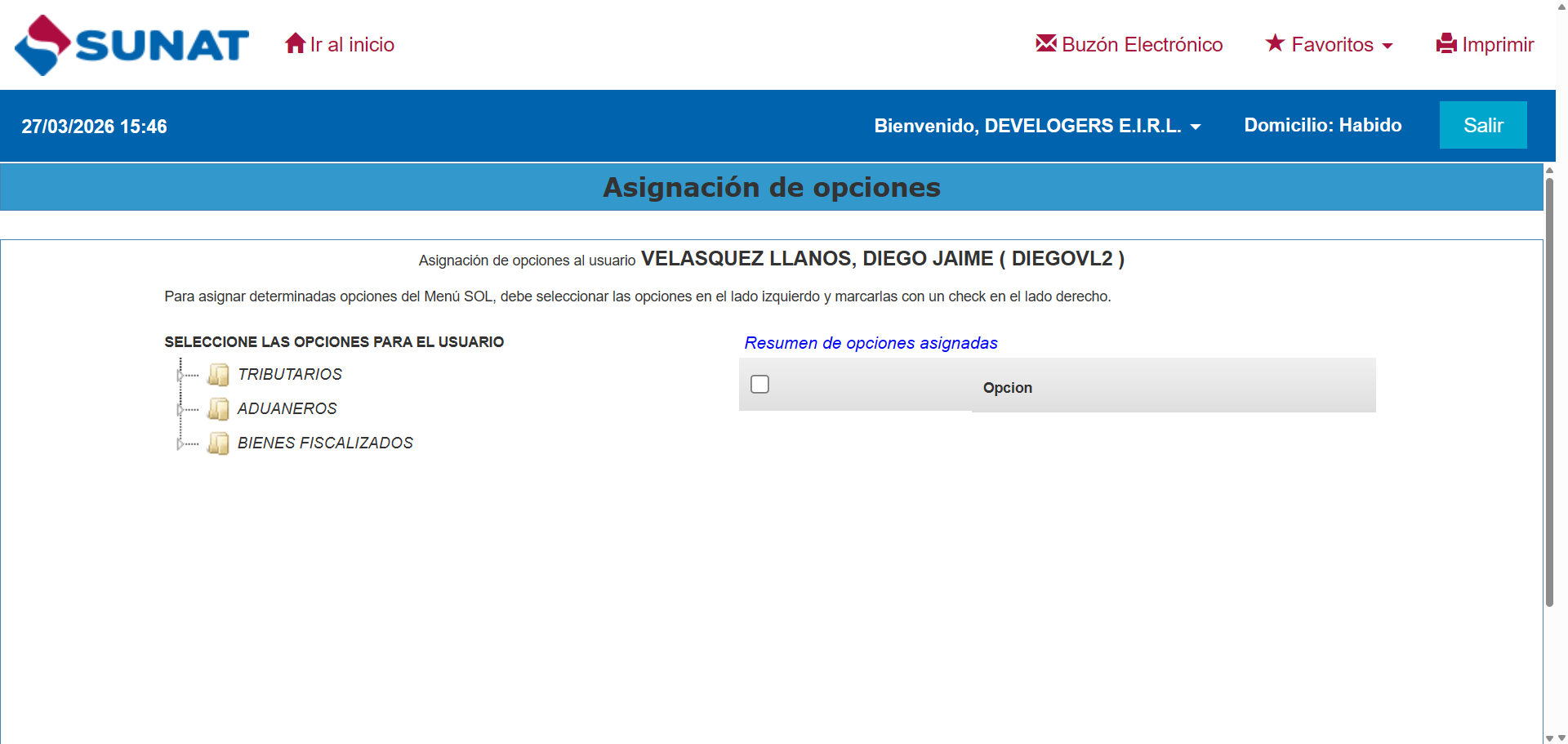Go to Ir al inicio link
The height and width of the screenshot is (744, 1568).
352,45
